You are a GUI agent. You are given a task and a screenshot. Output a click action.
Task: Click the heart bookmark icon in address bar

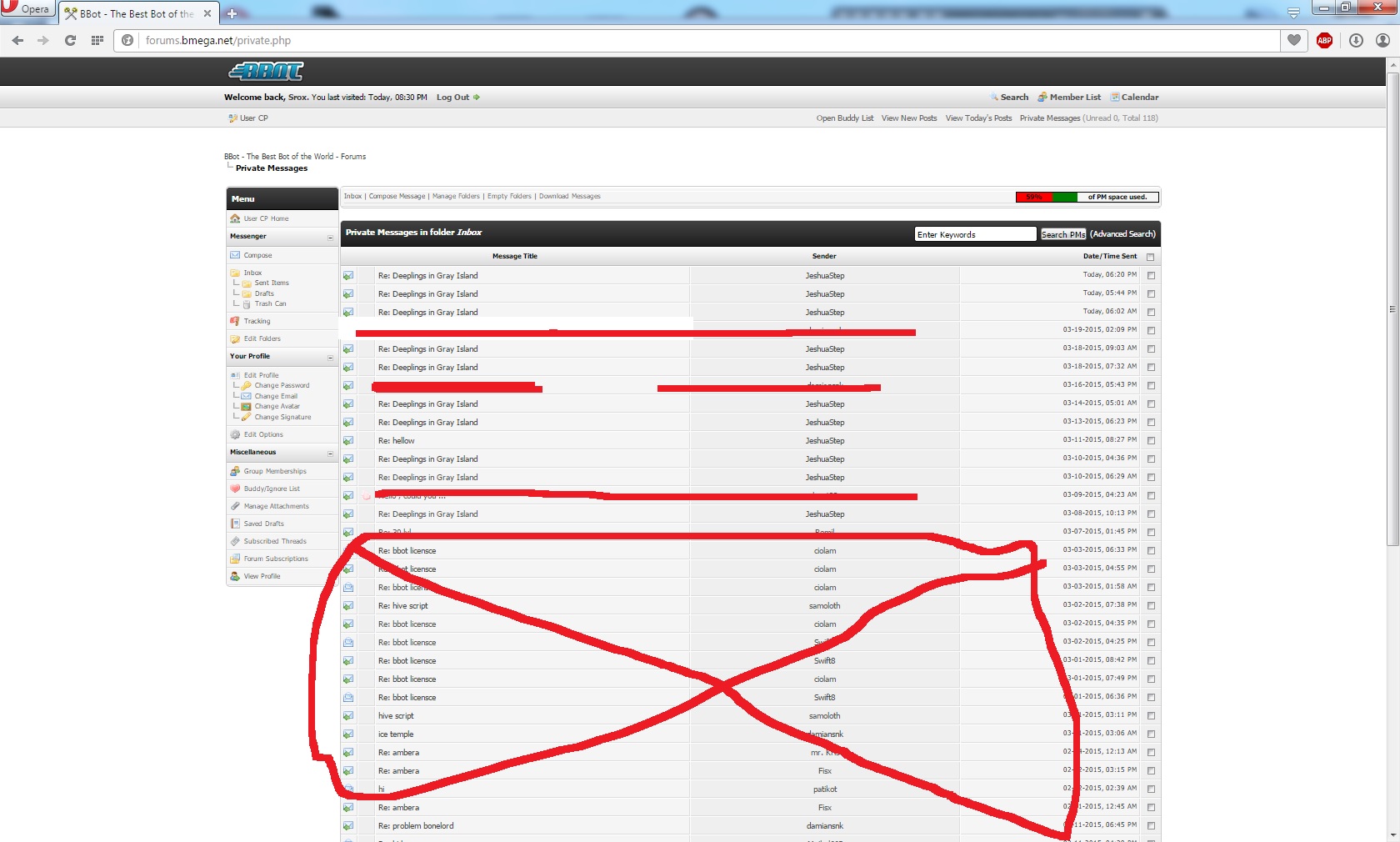(x=1293, y=40)
